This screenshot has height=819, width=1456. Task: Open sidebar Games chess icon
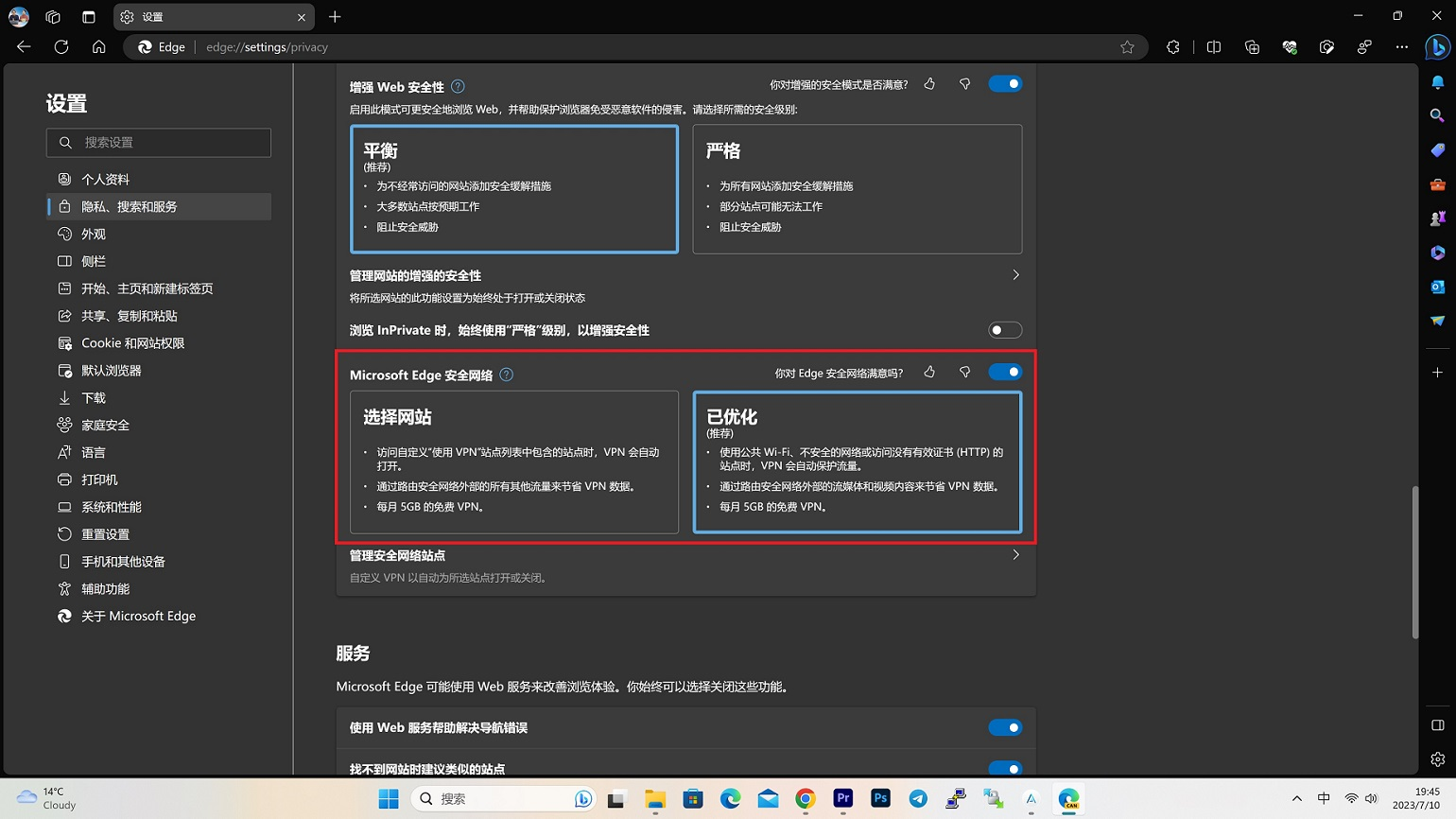1437,218
